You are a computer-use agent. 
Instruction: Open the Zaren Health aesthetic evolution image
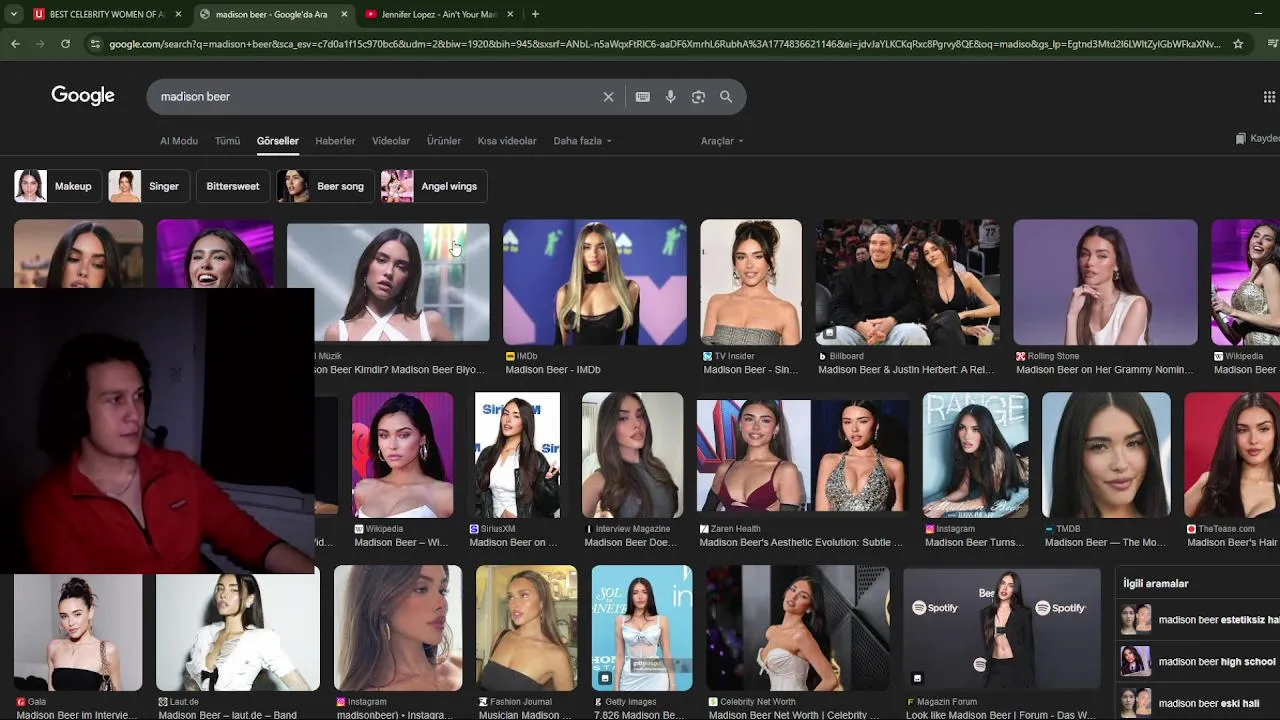tap(803, 455)
